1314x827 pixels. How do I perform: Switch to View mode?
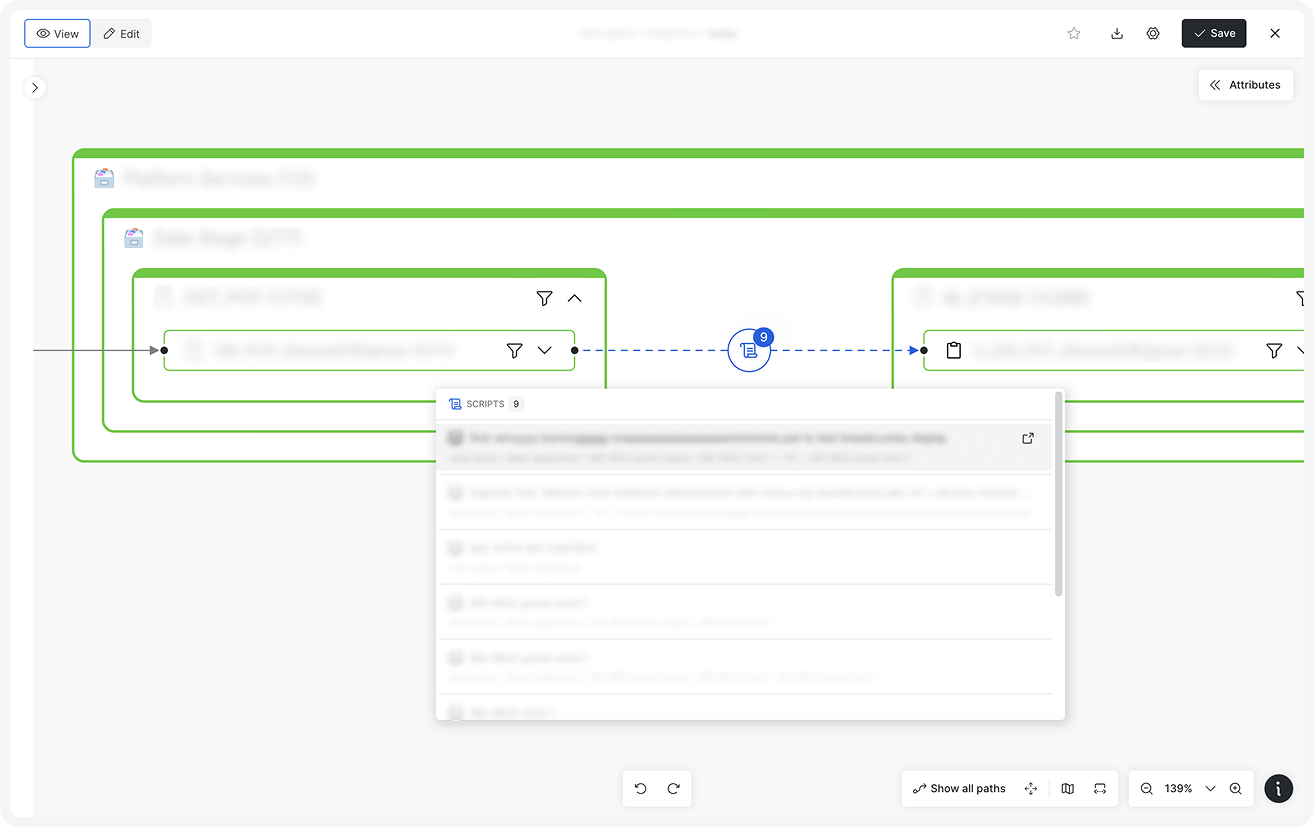pyautogui.click(x=57, y=33)
